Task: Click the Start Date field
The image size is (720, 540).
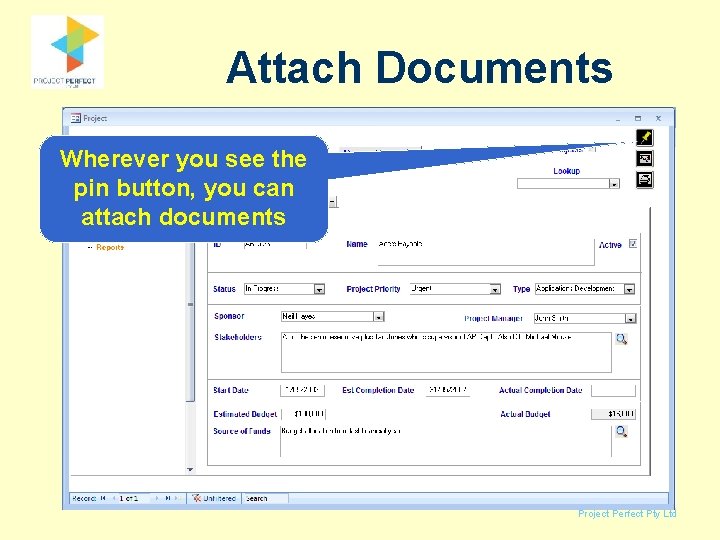Action: [302, 390]
